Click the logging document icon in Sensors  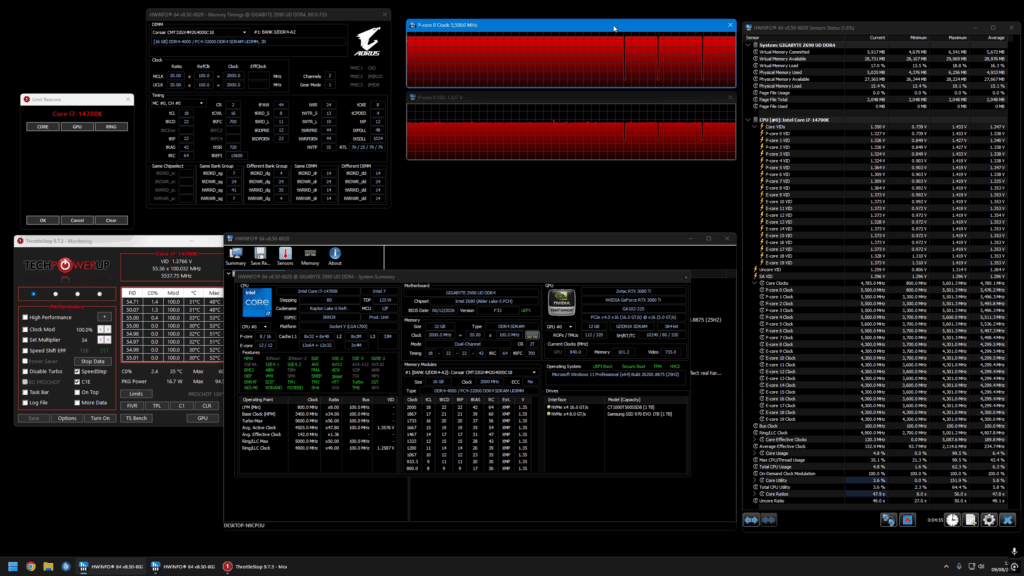(971, 520)
